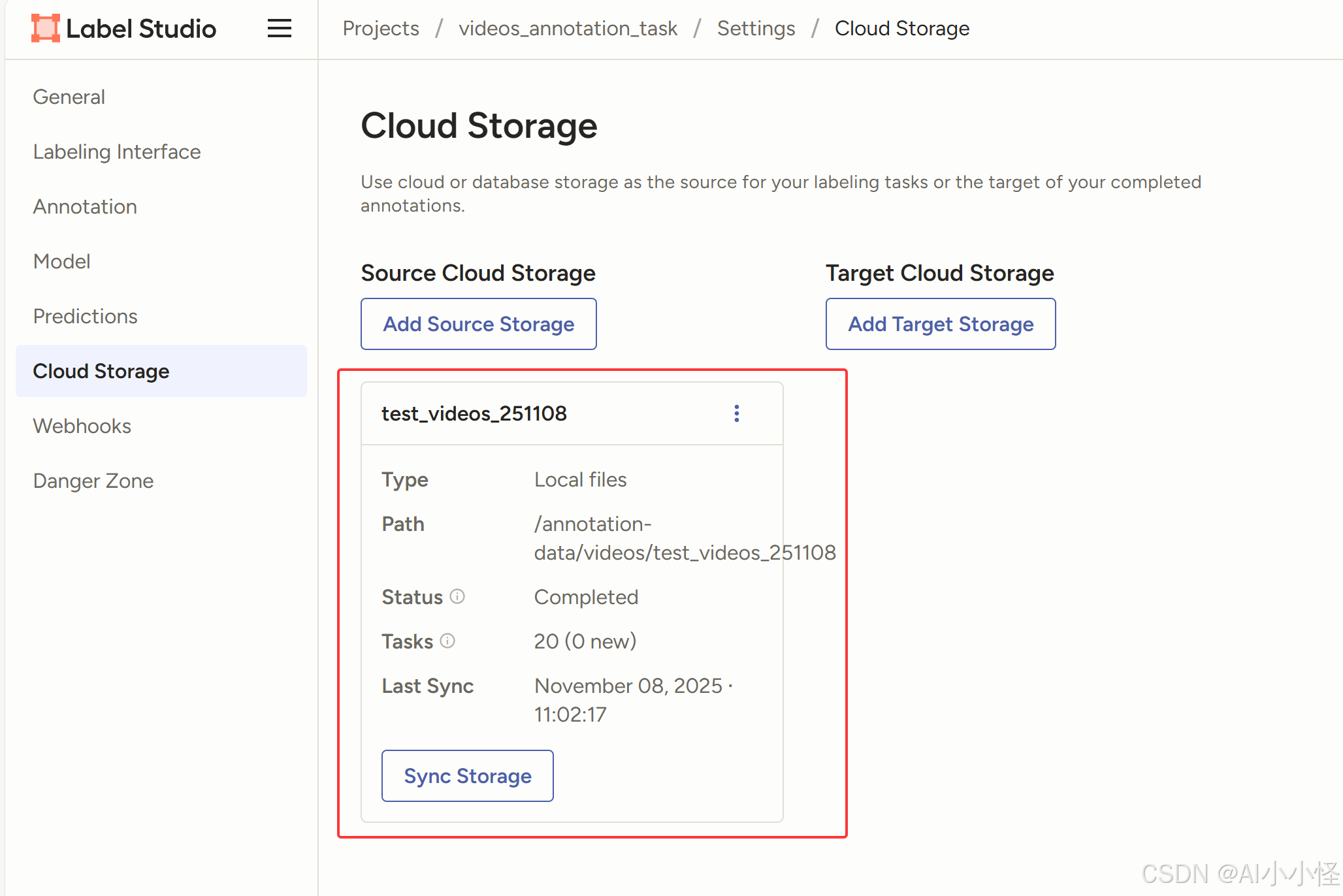Viewport: 1343px width, 896px height.
Task: Click the Last Sync date value
Action: pos(634,700)
